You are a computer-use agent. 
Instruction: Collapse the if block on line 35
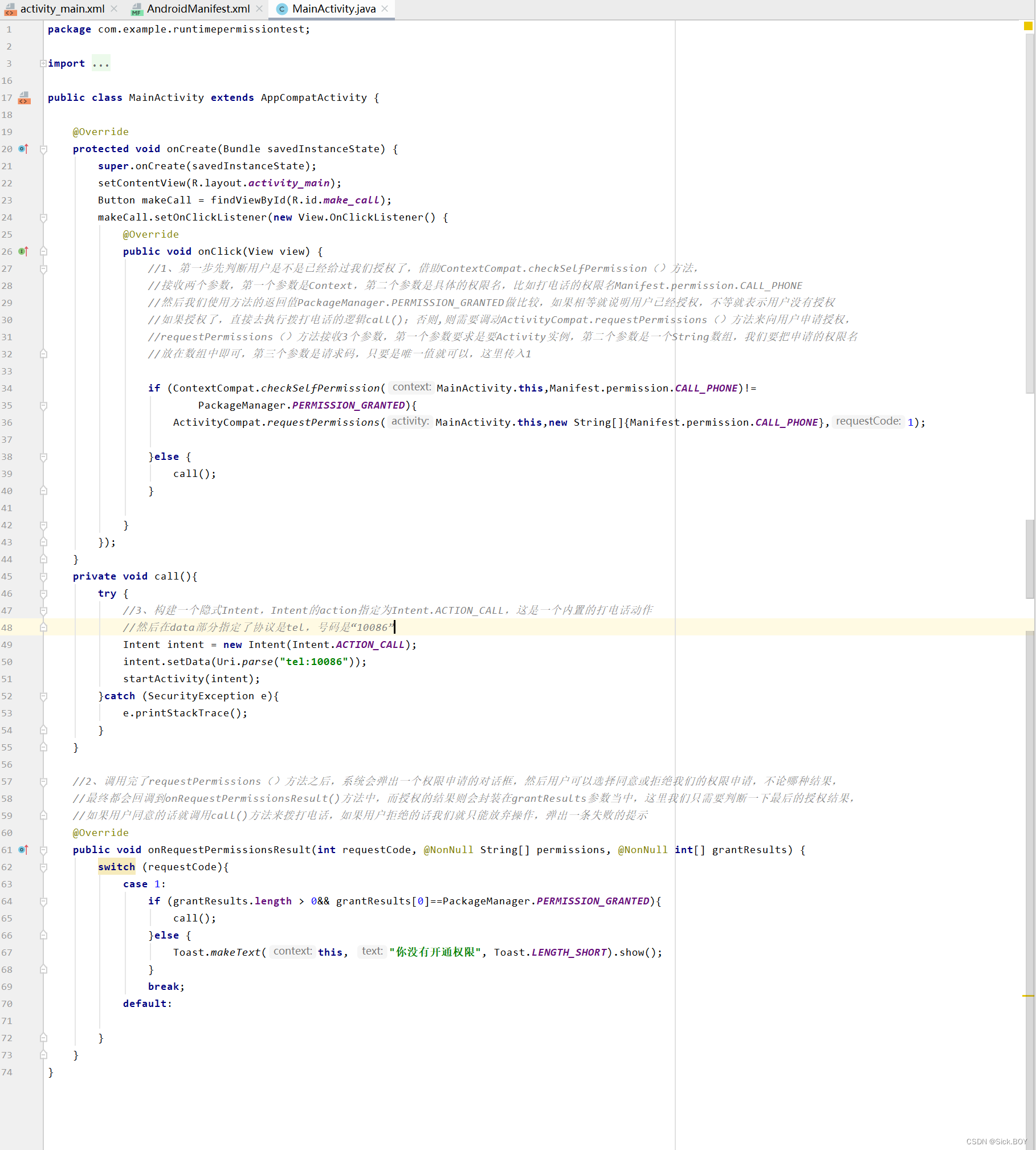(43, 405)
